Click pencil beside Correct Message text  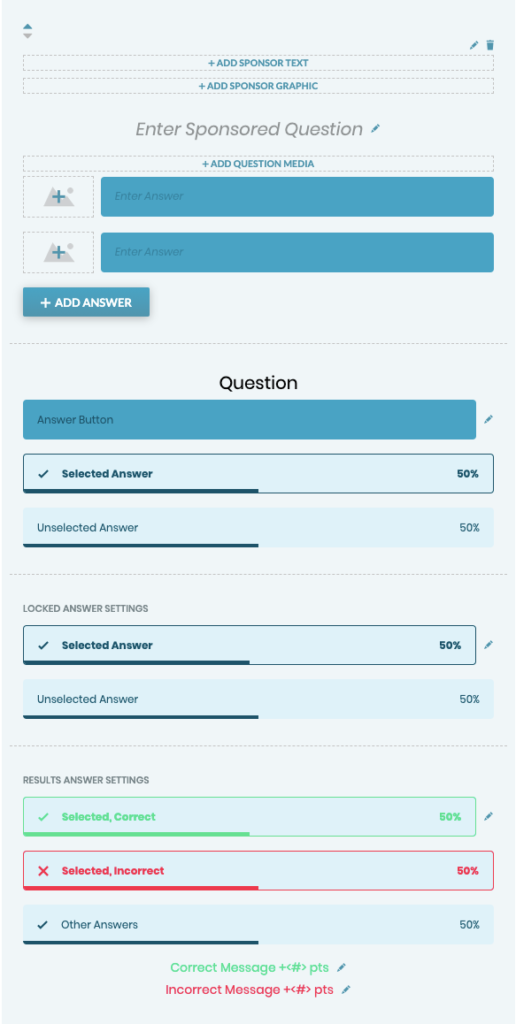click(341, 967)
